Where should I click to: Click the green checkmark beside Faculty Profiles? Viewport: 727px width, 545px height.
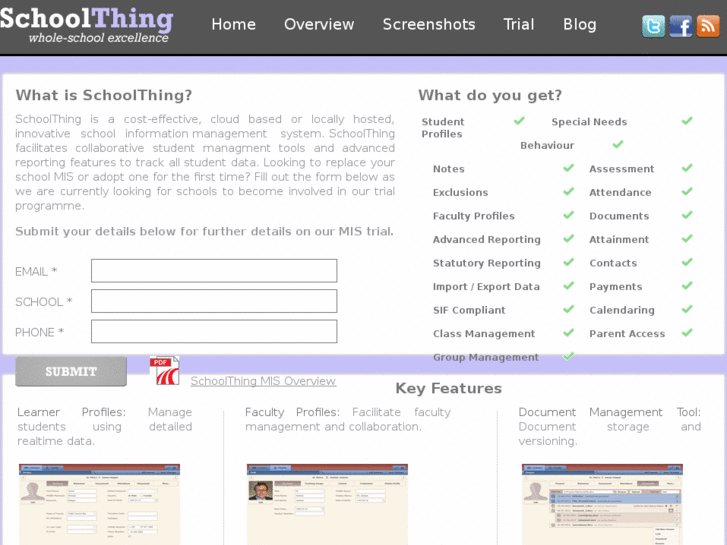pyautogui.click(x=568, y=215)
